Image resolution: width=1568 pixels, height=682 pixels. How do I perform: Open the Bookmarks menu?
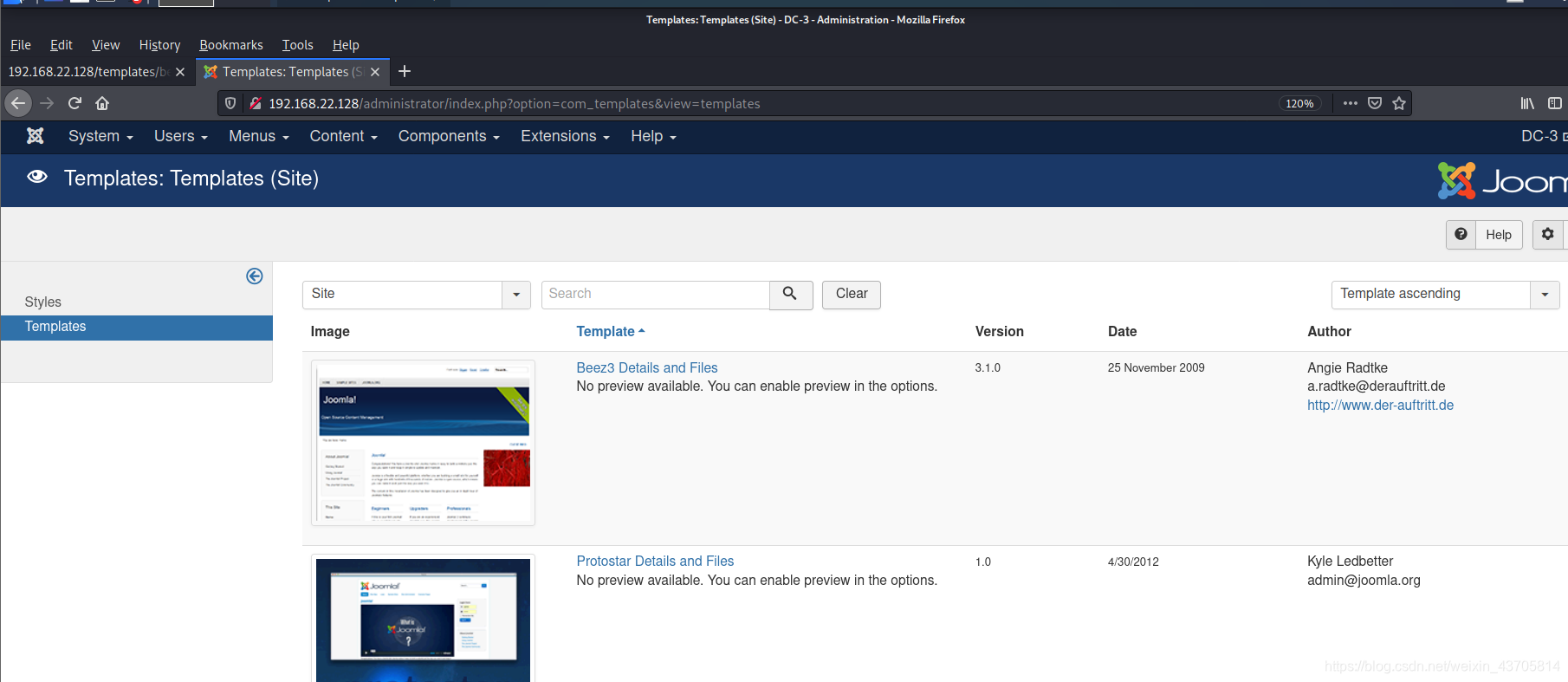231,45
